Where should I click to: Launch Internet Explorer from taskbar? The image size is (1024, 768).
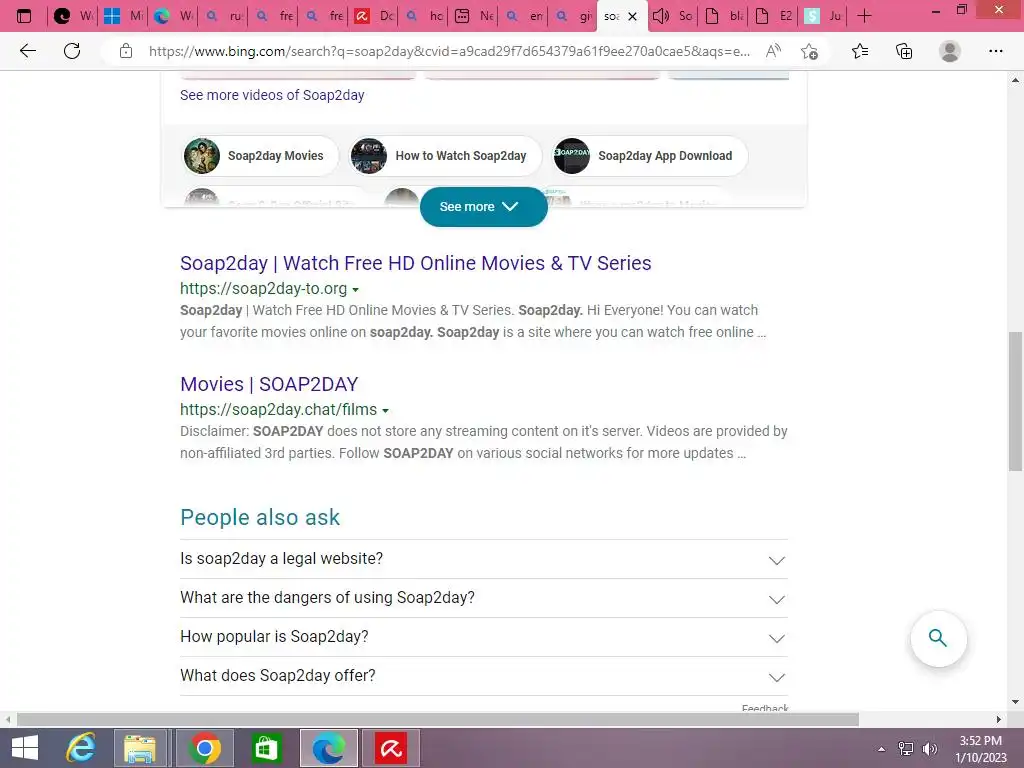pos(81,748)
